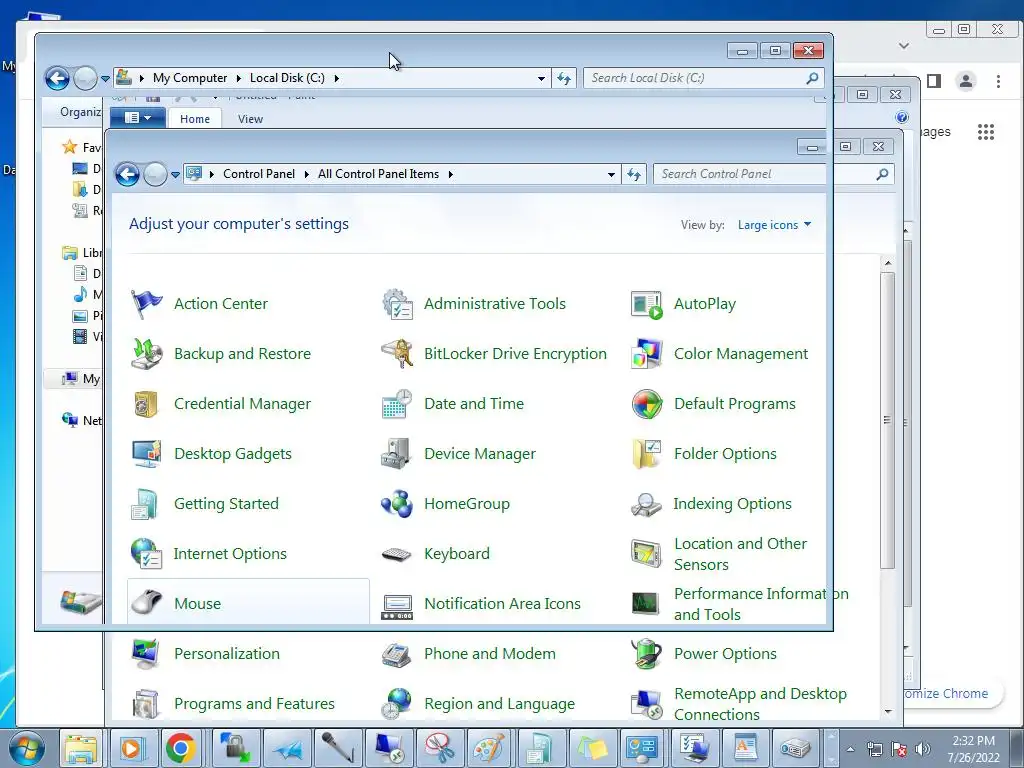This screenshot has width=1024, height=768.
Task: Switch to Paint Home tab
Action: coord(195,119)
